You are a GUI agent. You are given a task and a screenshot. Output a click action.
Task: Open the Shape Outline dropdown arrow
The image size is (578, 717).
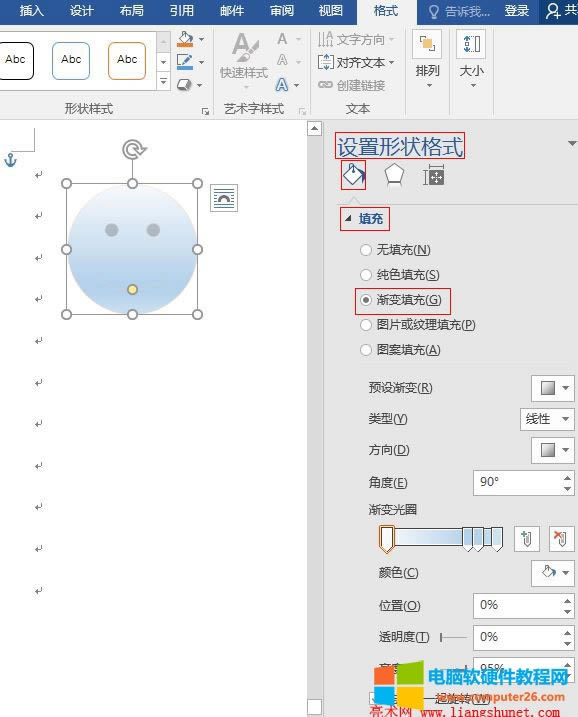201,62
